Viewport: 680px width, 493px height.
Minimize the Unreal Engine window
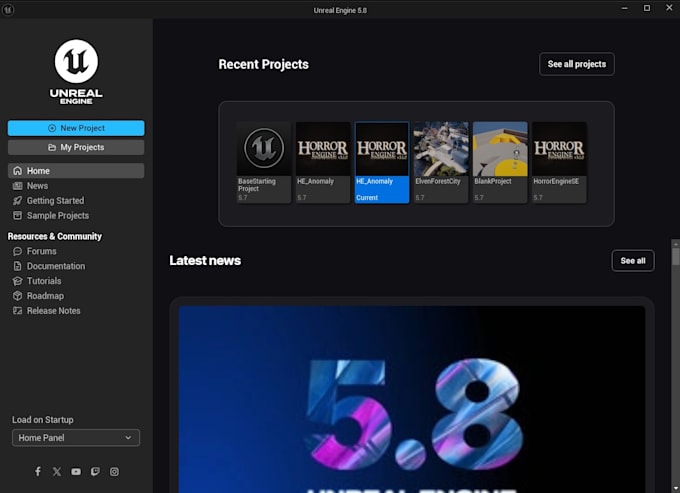(624, 8)
